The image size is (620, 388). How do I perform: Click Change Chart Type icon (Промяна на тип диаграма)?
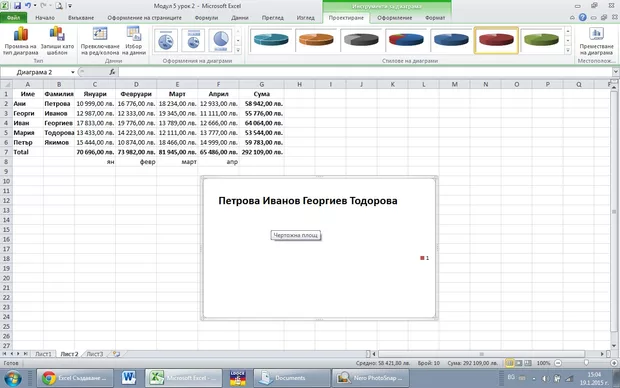[x=21, y=40]
